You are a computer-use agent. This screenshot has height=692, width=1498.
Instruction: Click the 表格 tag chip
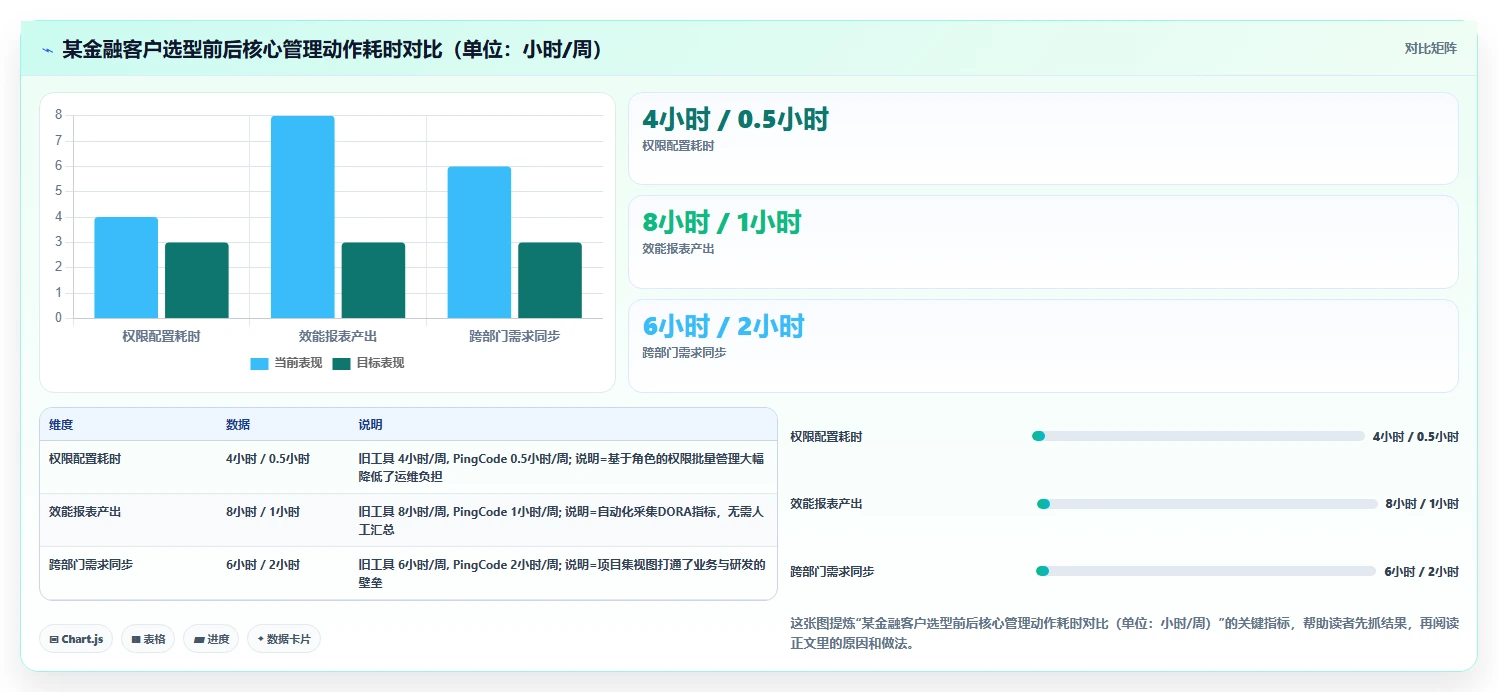coord(148,639)
